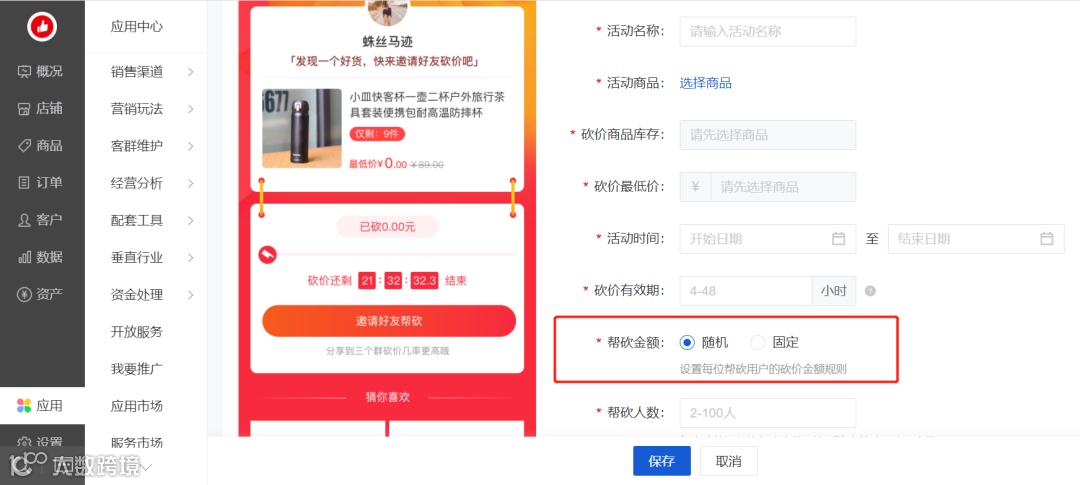Click calendar icon in 结束日期 field
Viewport: 1080px width, 485px height.
(1046, 239)
